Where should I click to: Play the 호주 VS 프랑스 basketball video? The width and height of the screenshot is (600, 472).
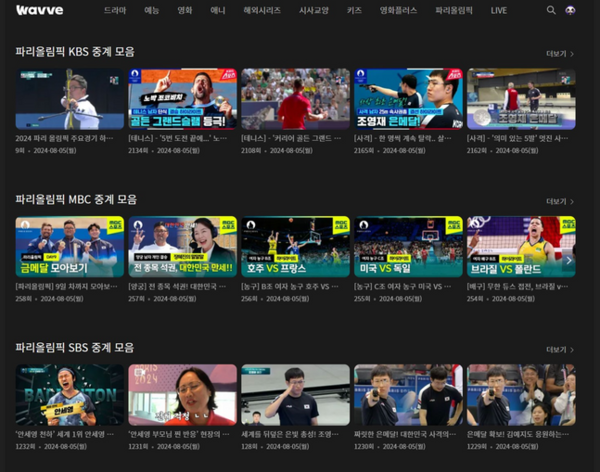(295, 247)
